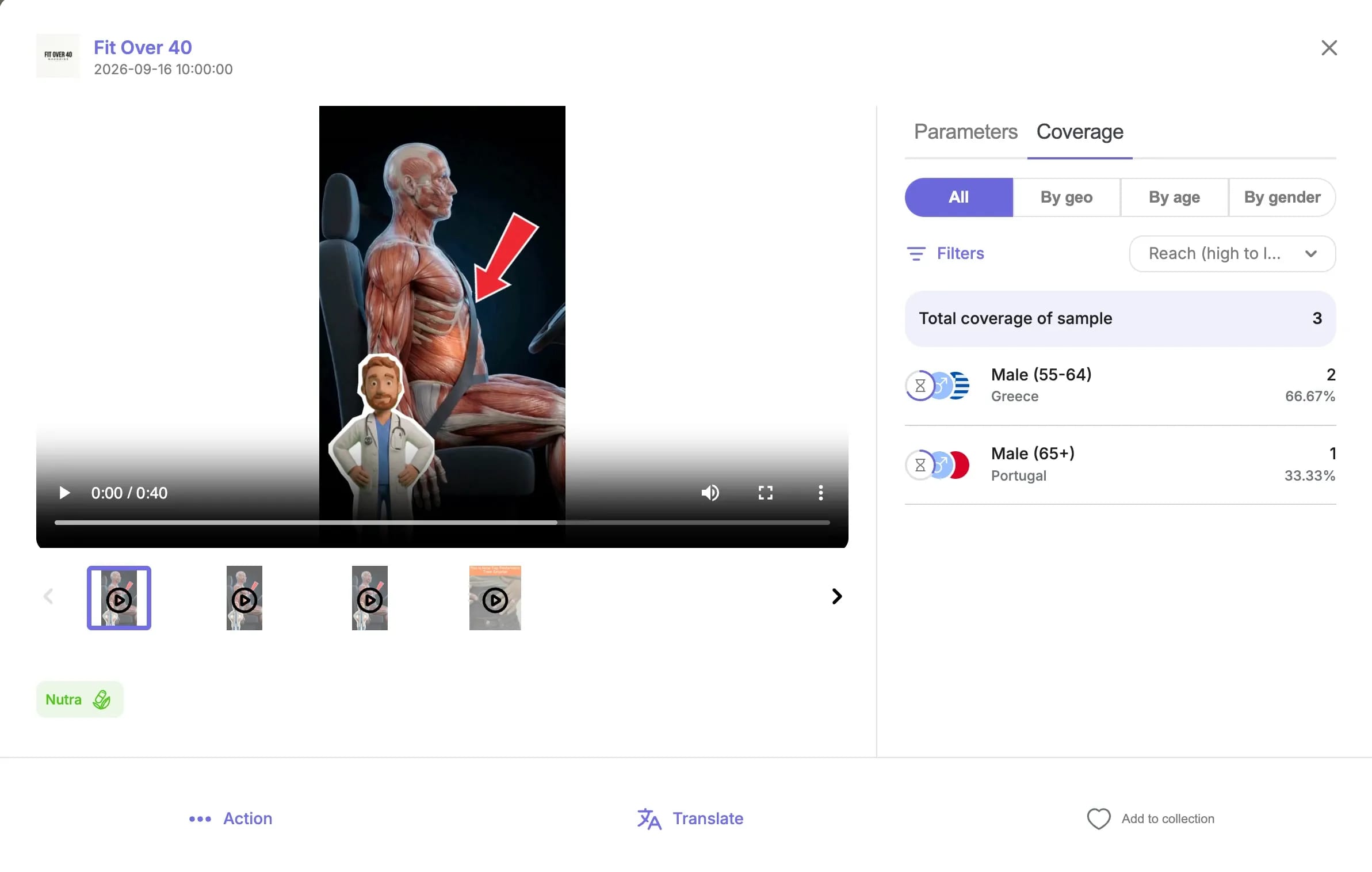Click the video time 0:00 / 0:40

coord(129,493)
